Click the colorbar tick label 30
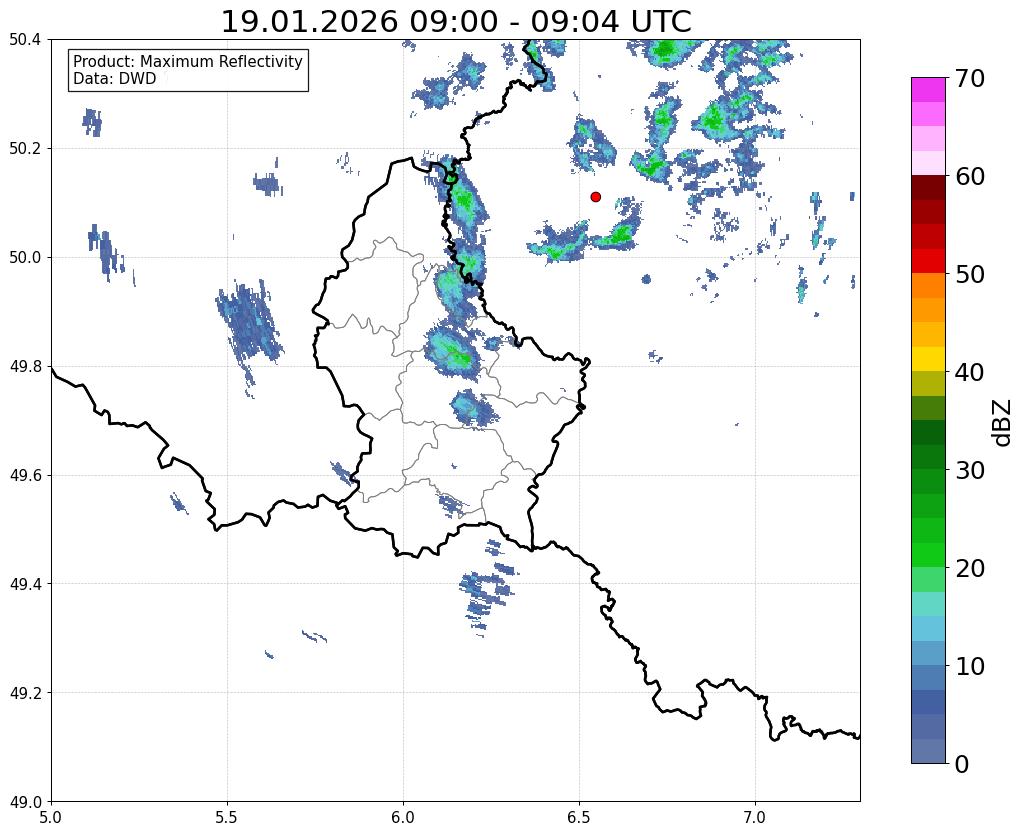Image resolution: width=1023 pixels, height=834 pixels. (969, 470)
